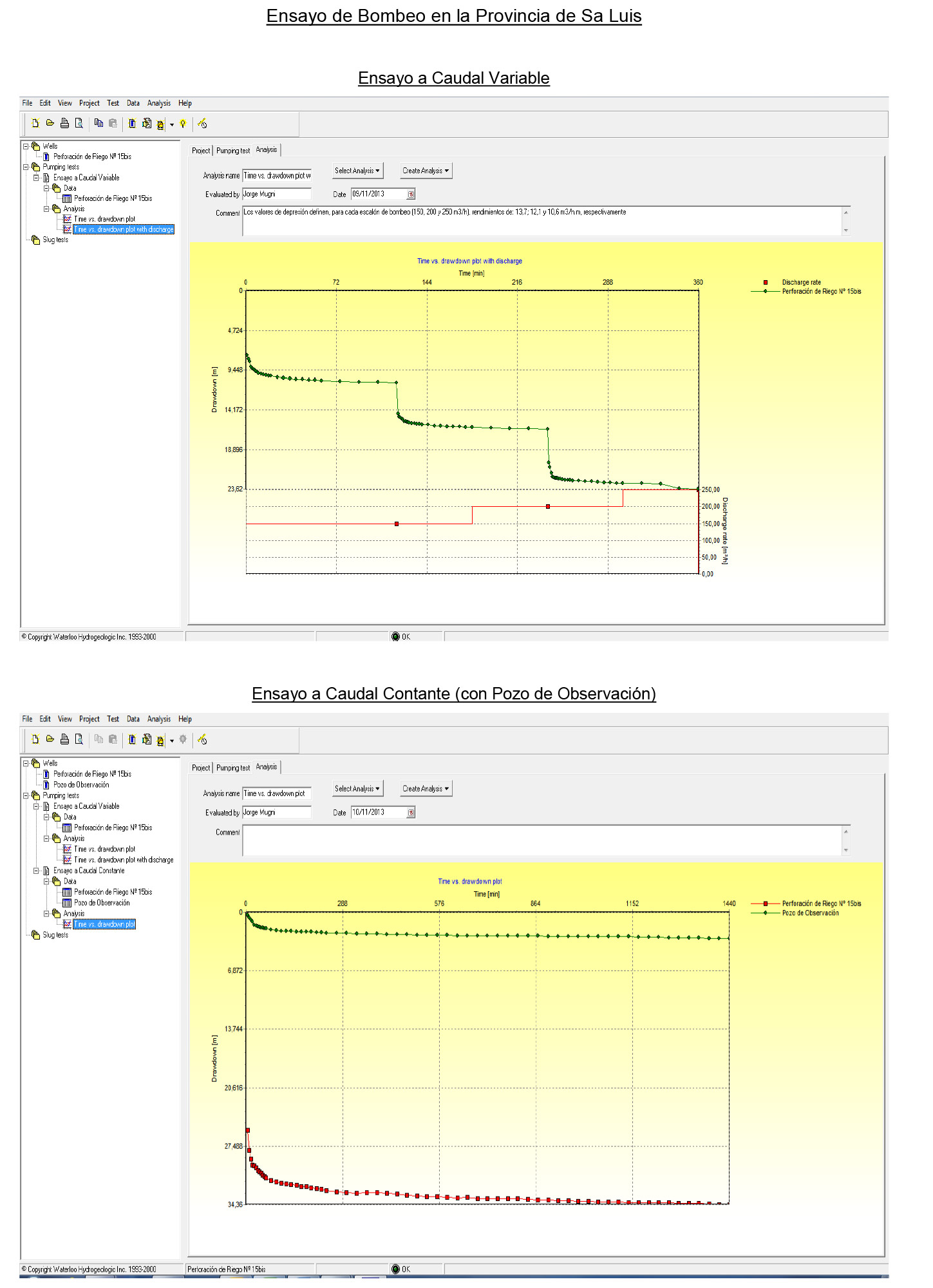Select Pozo de Observación data table under Caudal Constante

[102, 903]
